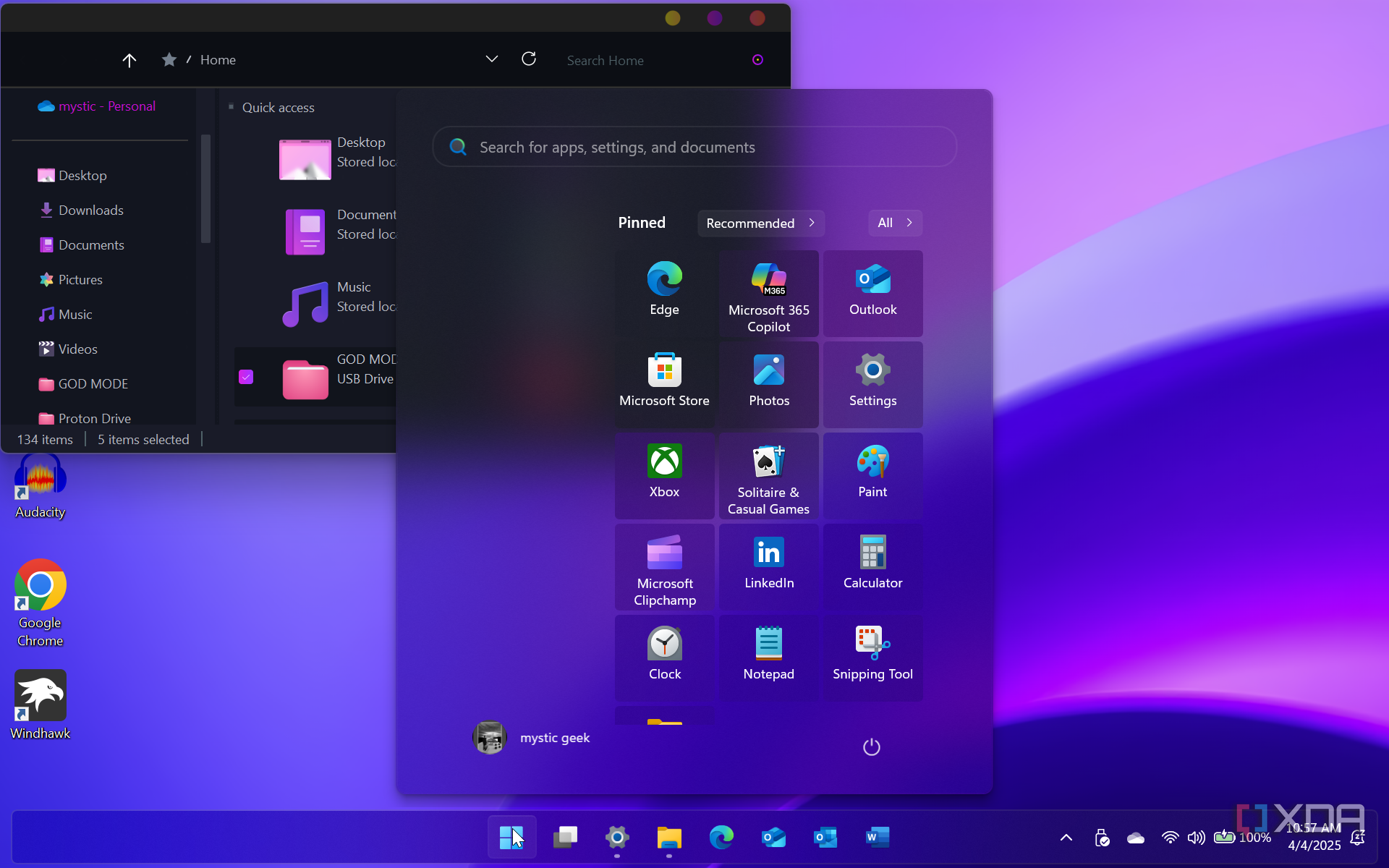Click the Start menu search box
1389x868 pixels.
point(694,147)
